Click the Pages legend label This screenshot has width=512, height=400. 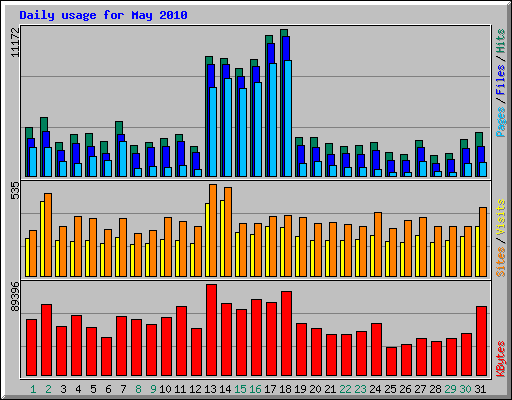[501, 122]
